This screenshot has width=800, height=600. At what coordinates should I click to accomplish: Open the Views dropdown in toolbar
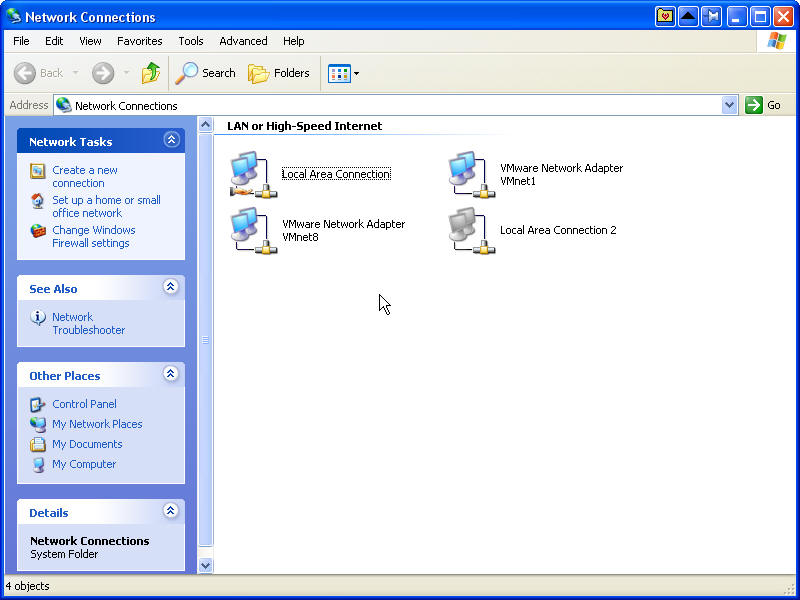[343, 73]
